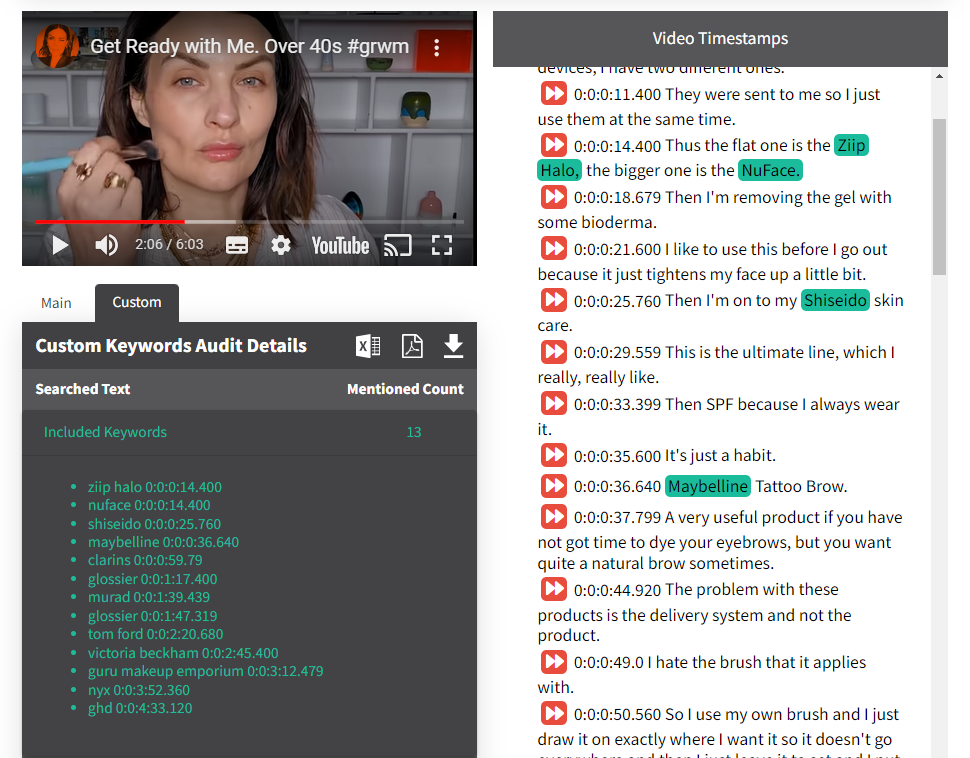The width and height of the screenshot is (970, 758).
Task: Click the Mentioned Count column header
Action: tap(405, 389)
